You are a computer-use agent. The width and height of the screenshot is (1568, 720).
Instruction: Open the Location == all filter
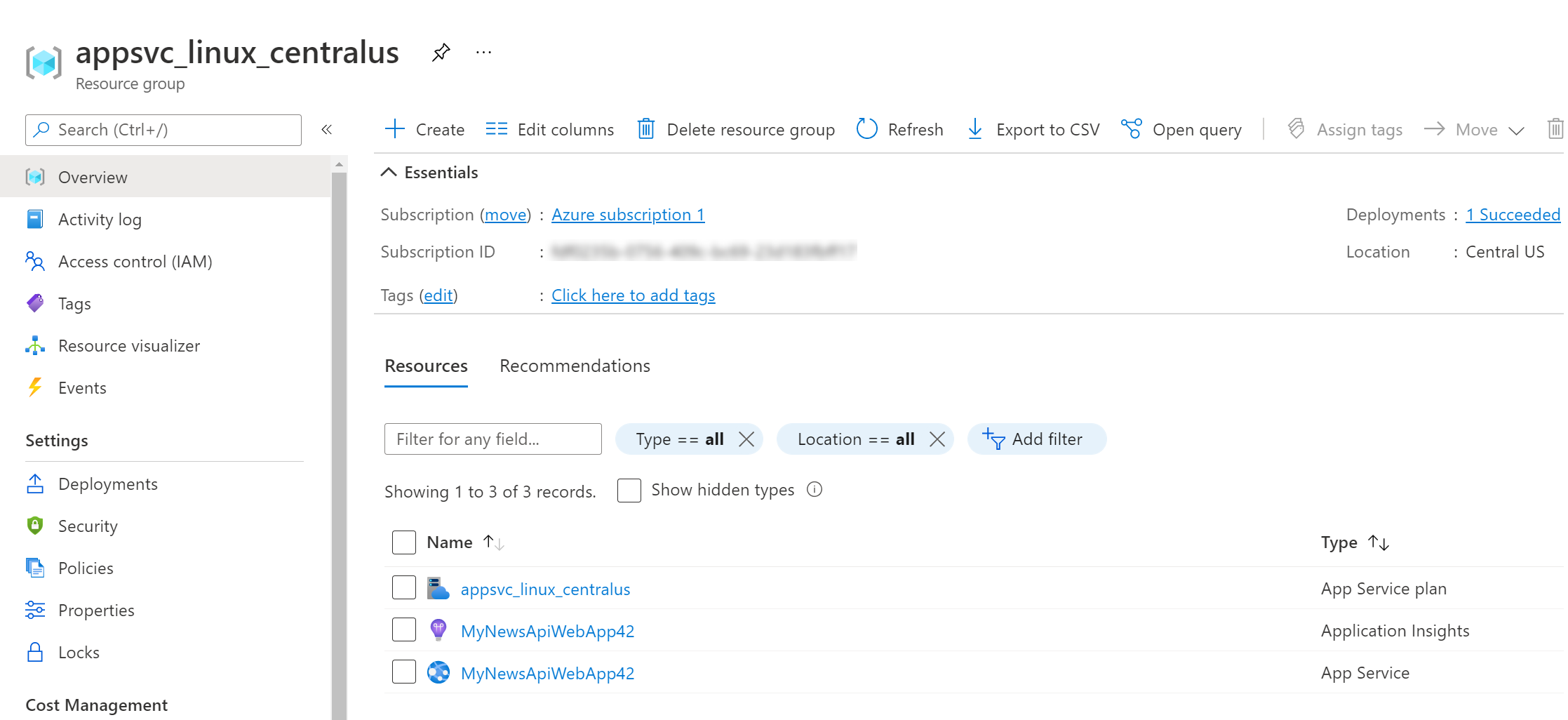(856, 439)
